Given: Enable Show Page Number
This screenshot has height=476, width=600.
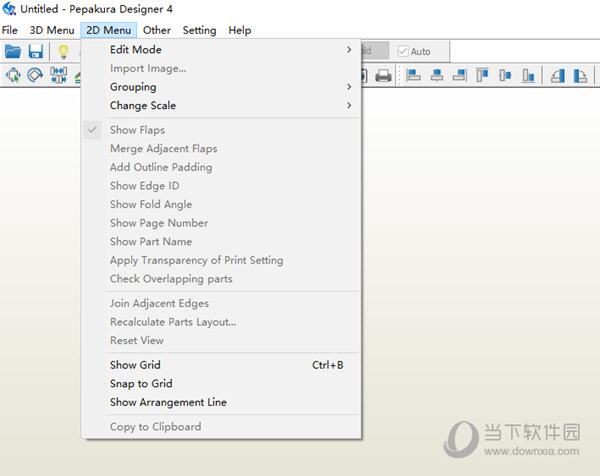Looking at the screenshot, I should pos(221,223).
